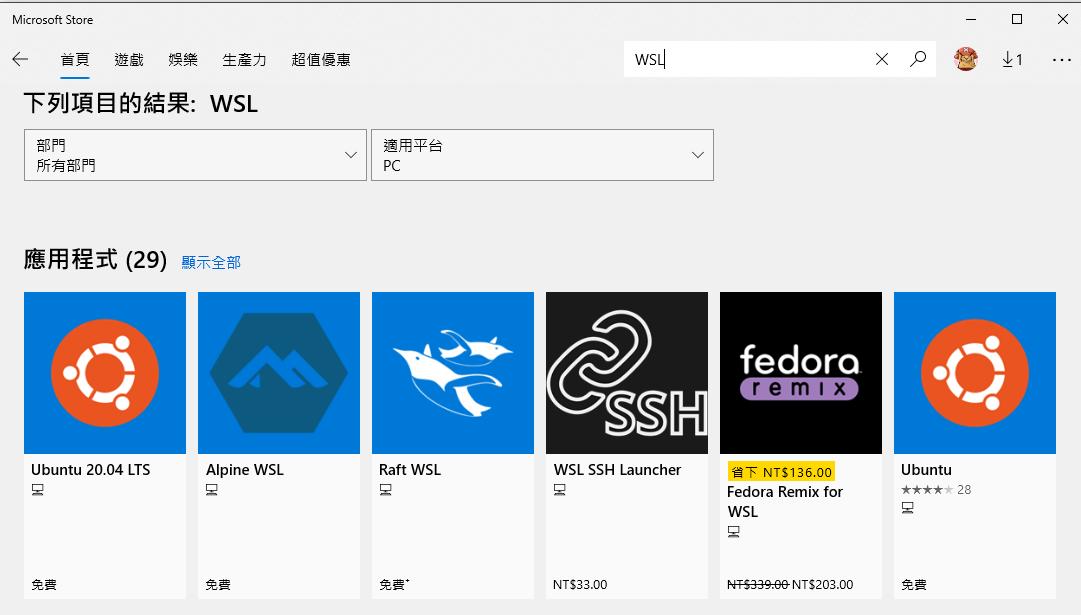
Task: Click the 下列項目的結果: WSL heading
Action: [x=141, y=103]
